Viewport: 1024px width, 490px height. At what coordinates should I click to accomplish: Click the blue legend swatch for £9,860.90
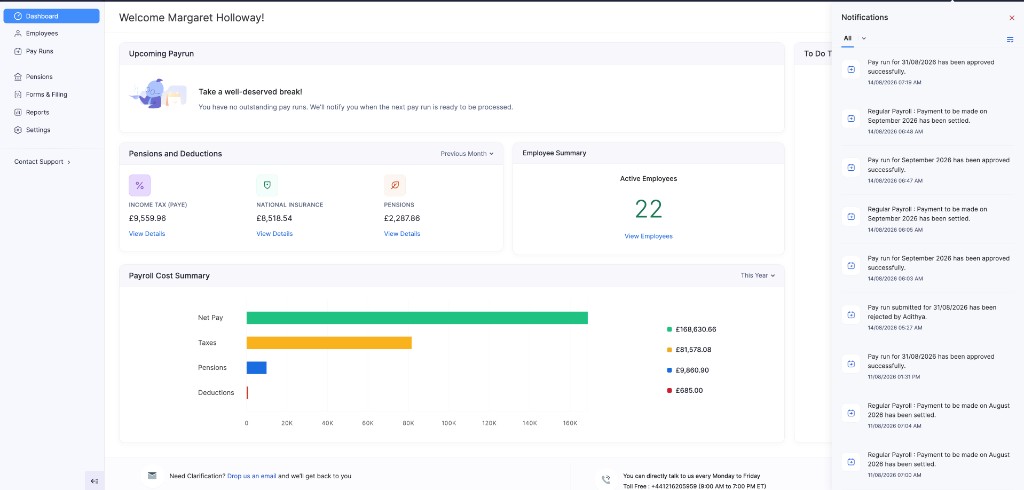click(669, 370)
